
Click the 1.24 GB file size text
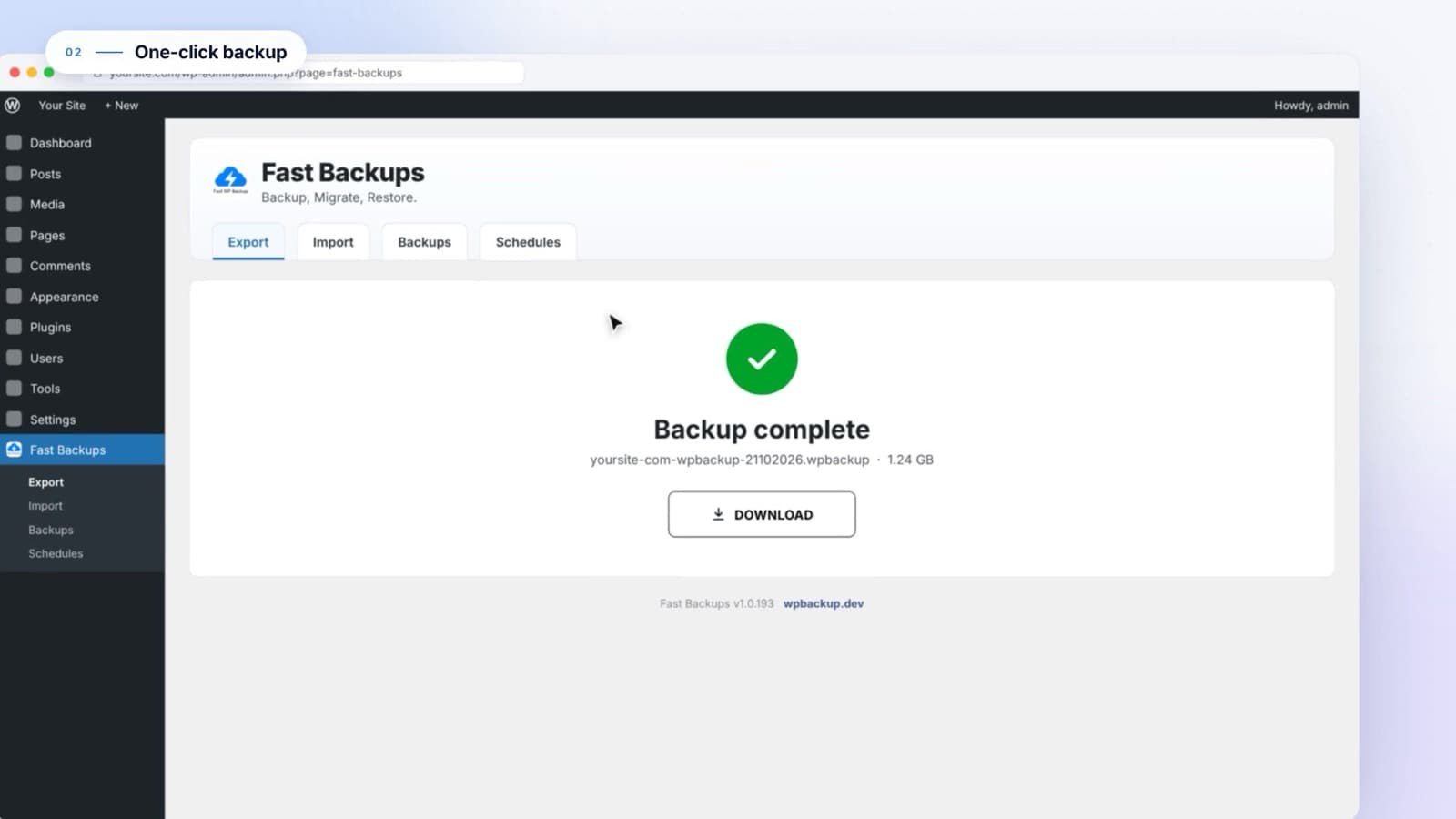[910, 460]
